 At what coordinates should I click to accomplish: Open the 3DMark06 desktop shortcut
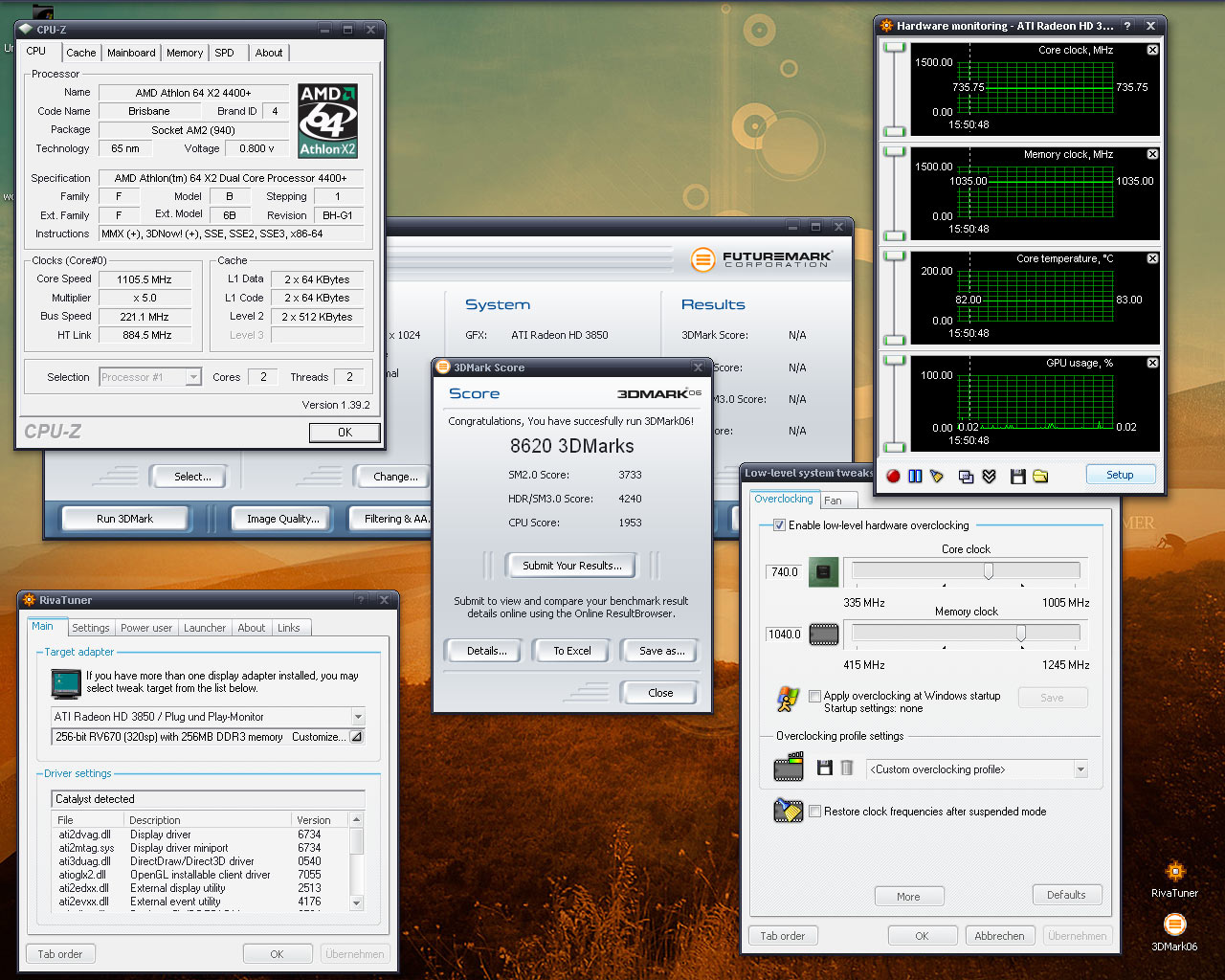click(1174, 932)
